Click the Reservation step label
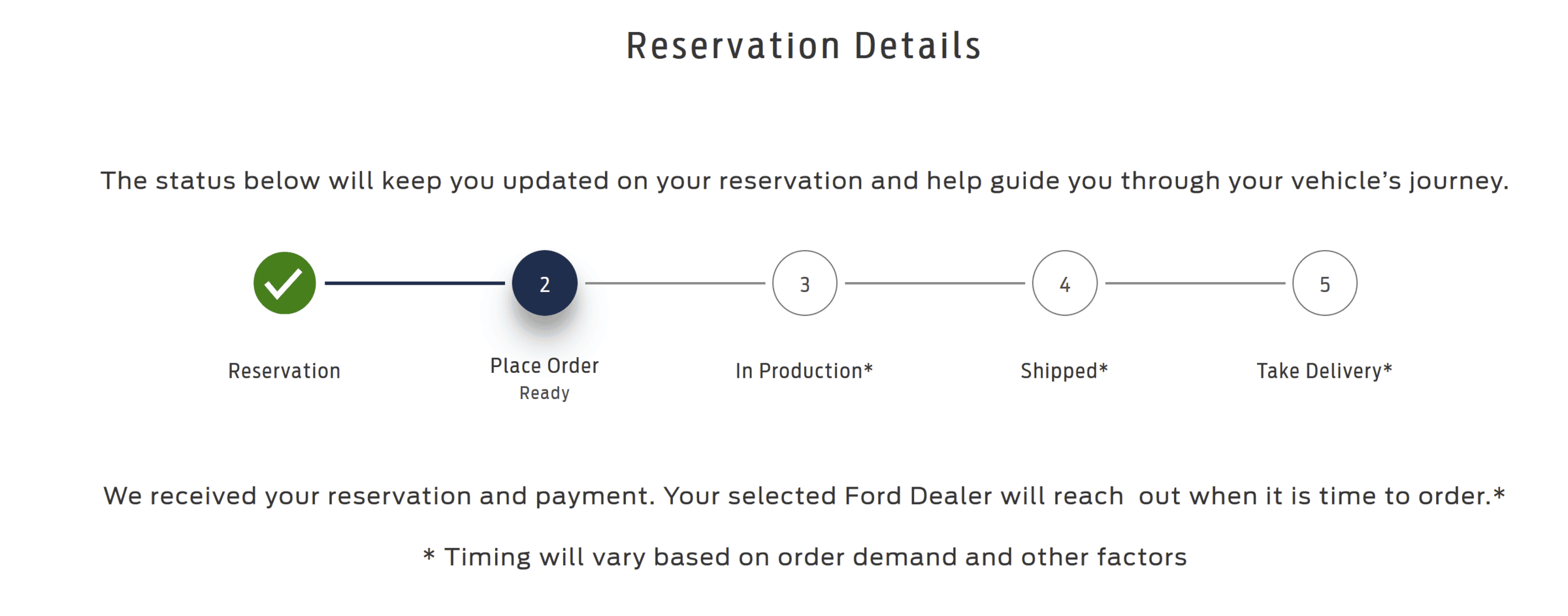This screenshot has height=616, width=1568. [284, 371]
